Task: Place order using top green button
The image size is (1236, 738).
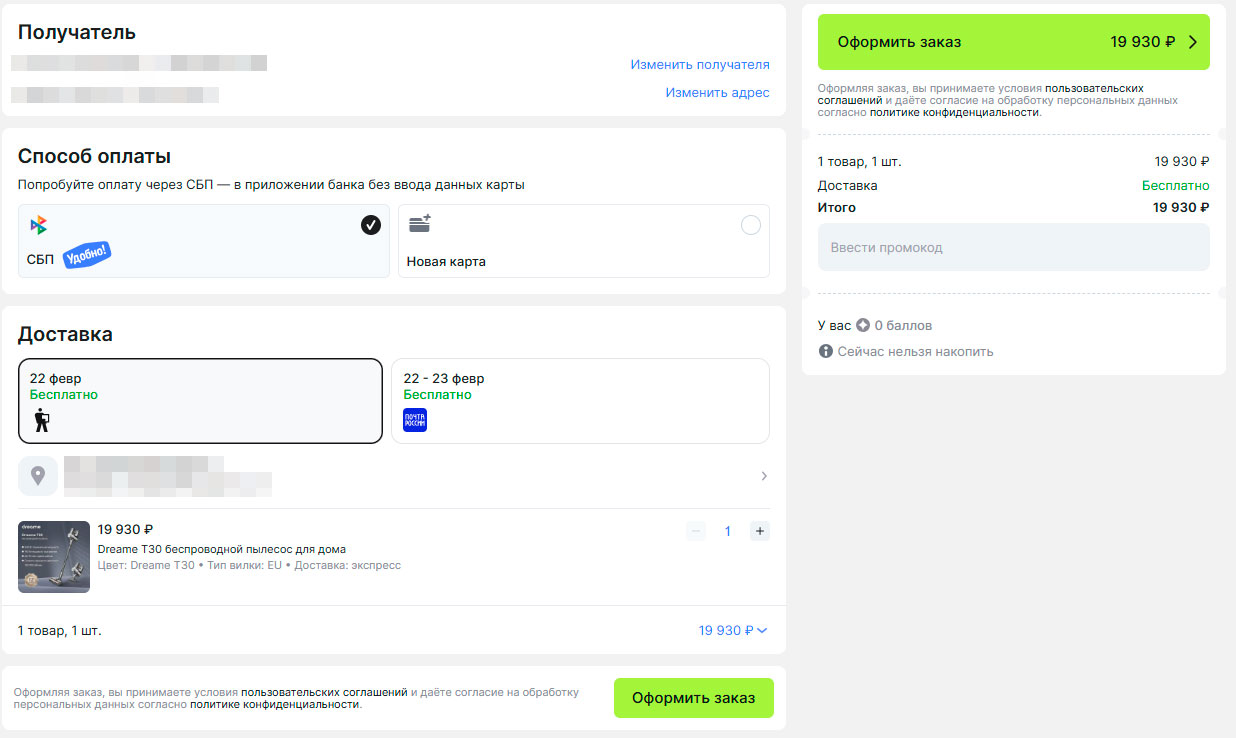Action: coord(1014,42)
